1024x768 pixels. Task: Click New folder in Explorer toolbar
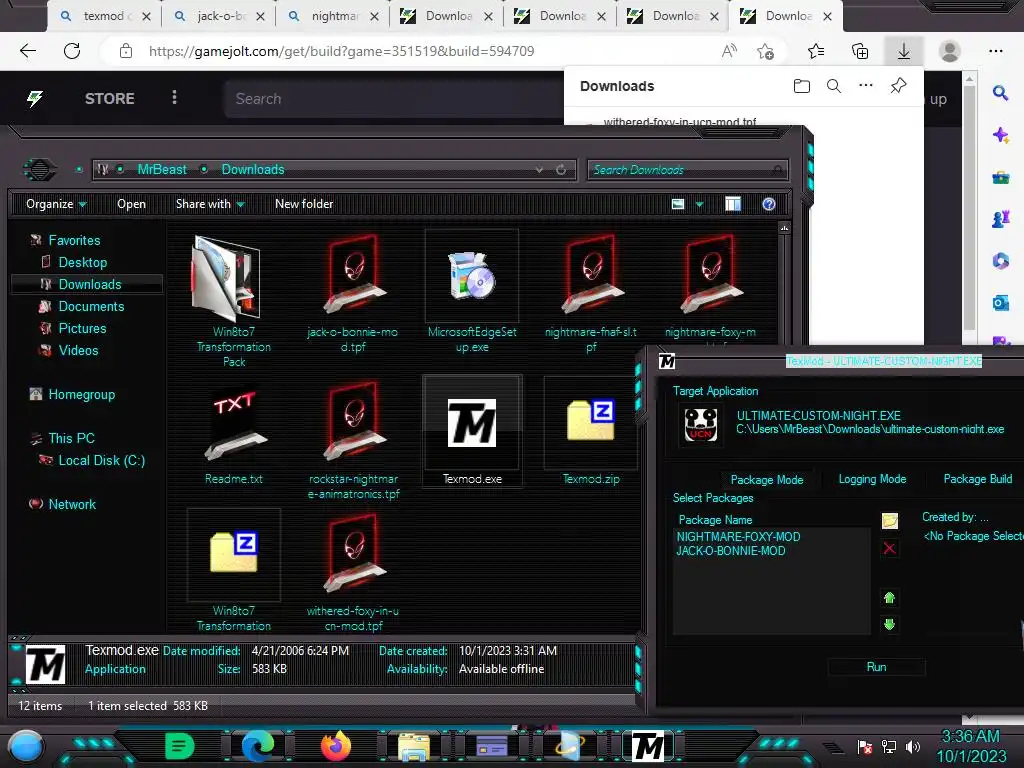pyautogui.click(x=304, y=204)
